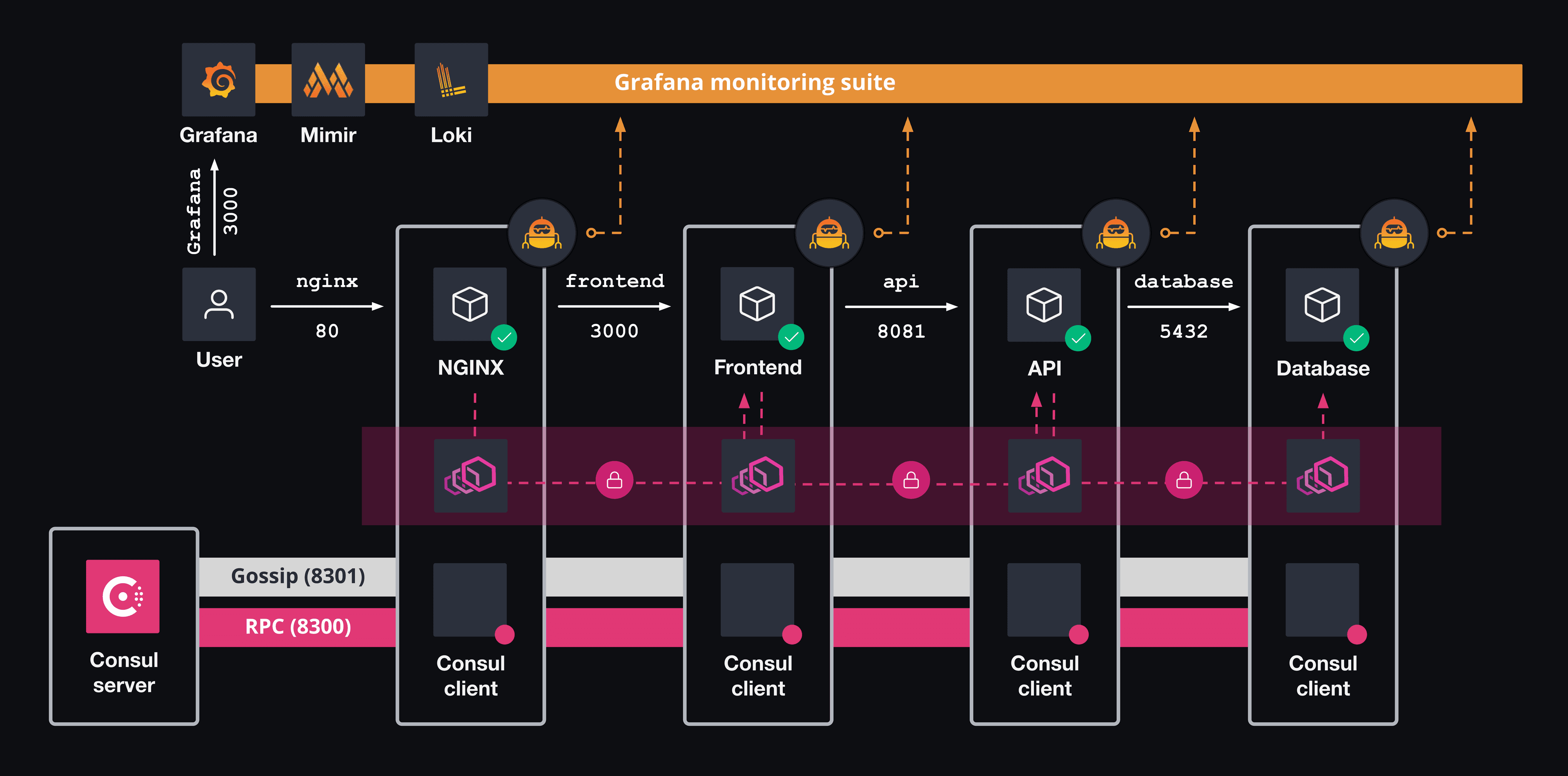
Task: Click the API cube icon
Action: [1044, 305]
